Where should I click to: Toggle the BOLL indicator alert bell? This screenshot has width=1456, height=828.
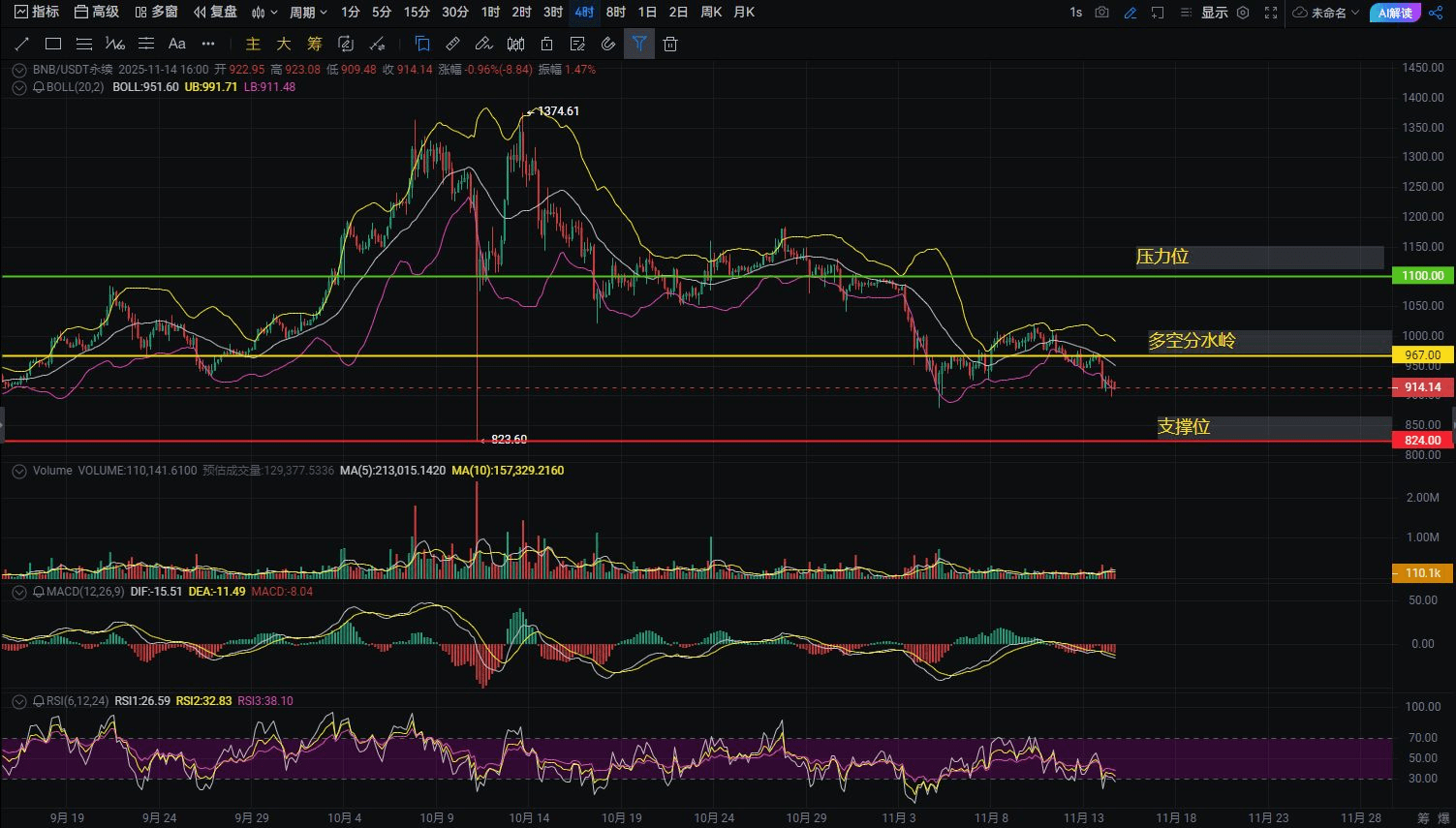[x=39, y=87]
